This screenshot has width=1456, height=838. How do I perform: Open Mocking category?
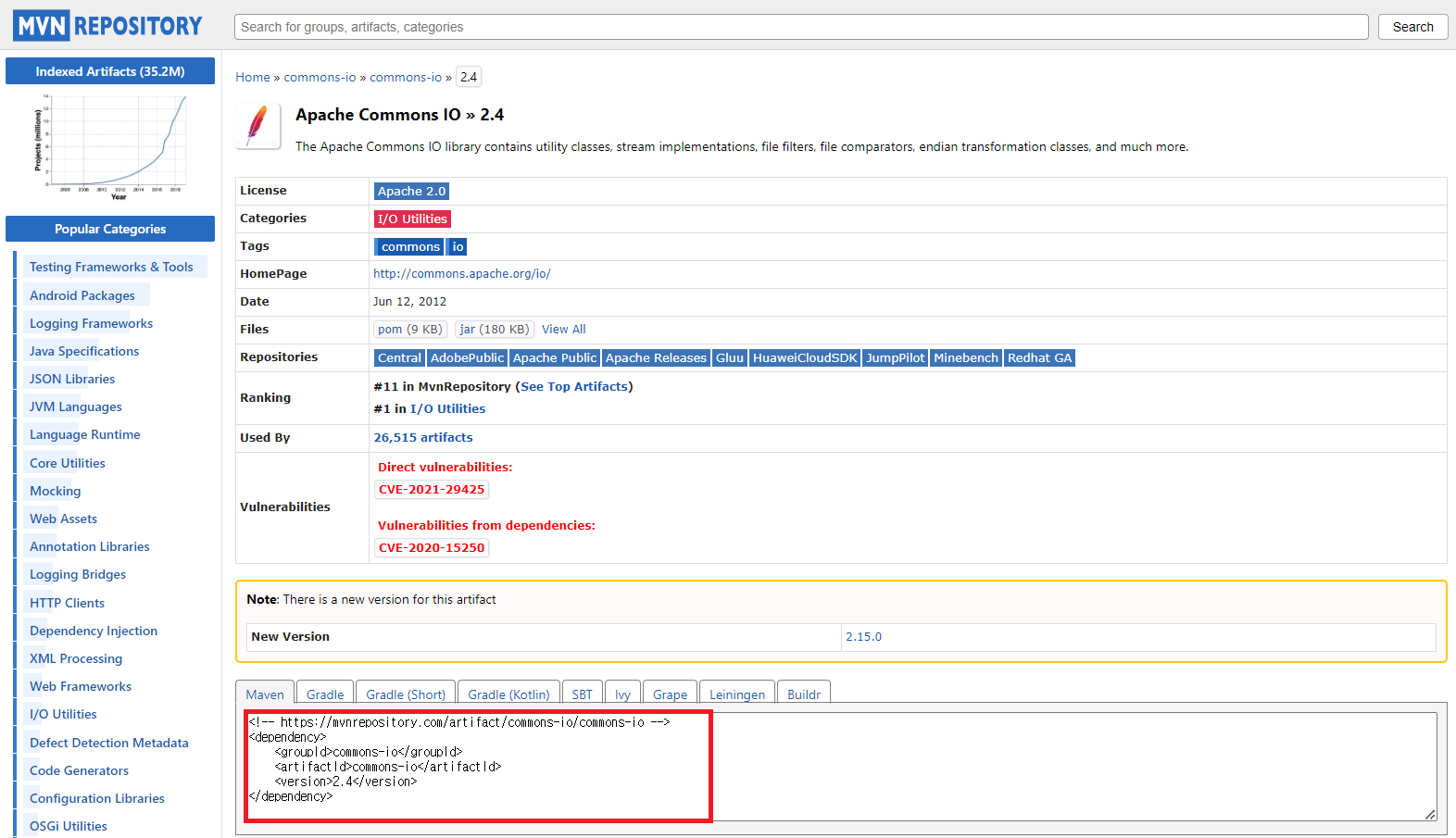56,491
